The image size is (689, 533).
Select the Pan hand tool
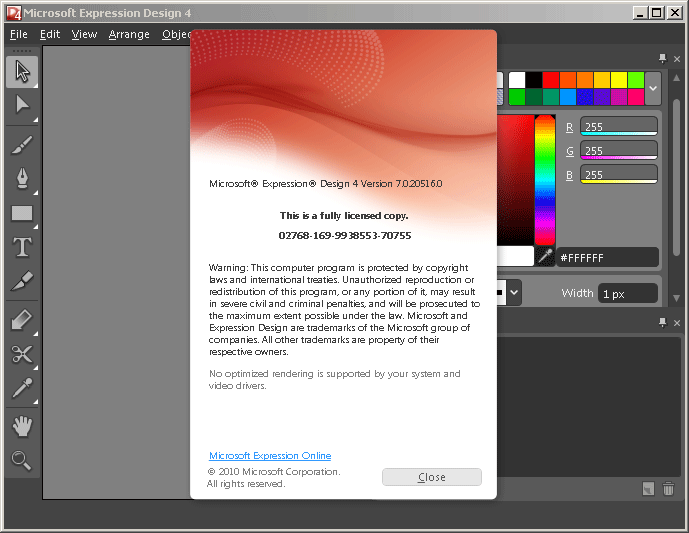click(x=22, y=426)
